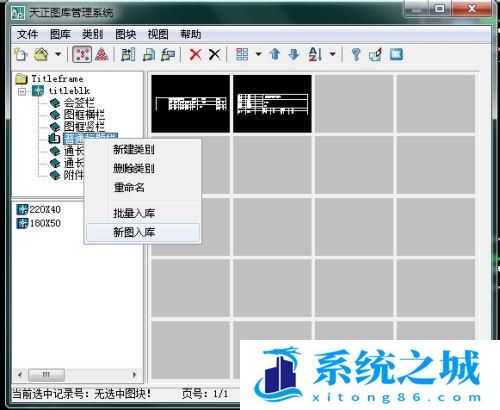Open the sort options dropdown arrow
500x410 pixels.
tap(332, 54)
